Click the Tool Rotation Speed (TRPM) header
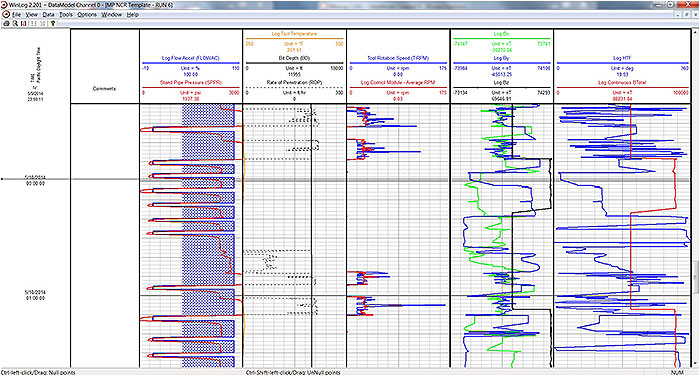This screenshot has width=700, height=376. (398, 58)
